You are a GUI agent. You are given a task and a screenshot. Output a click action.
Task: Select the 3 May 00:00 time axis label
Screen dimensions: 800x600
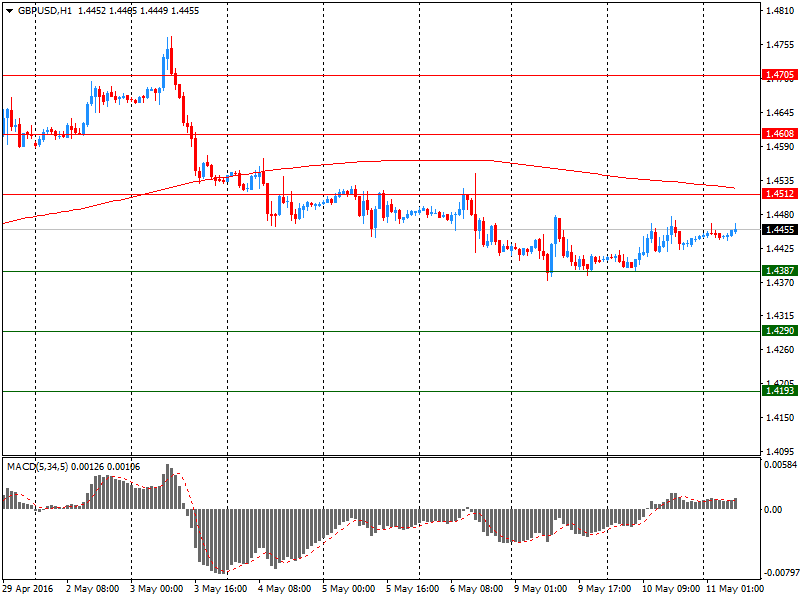click(x=157, y=589)
